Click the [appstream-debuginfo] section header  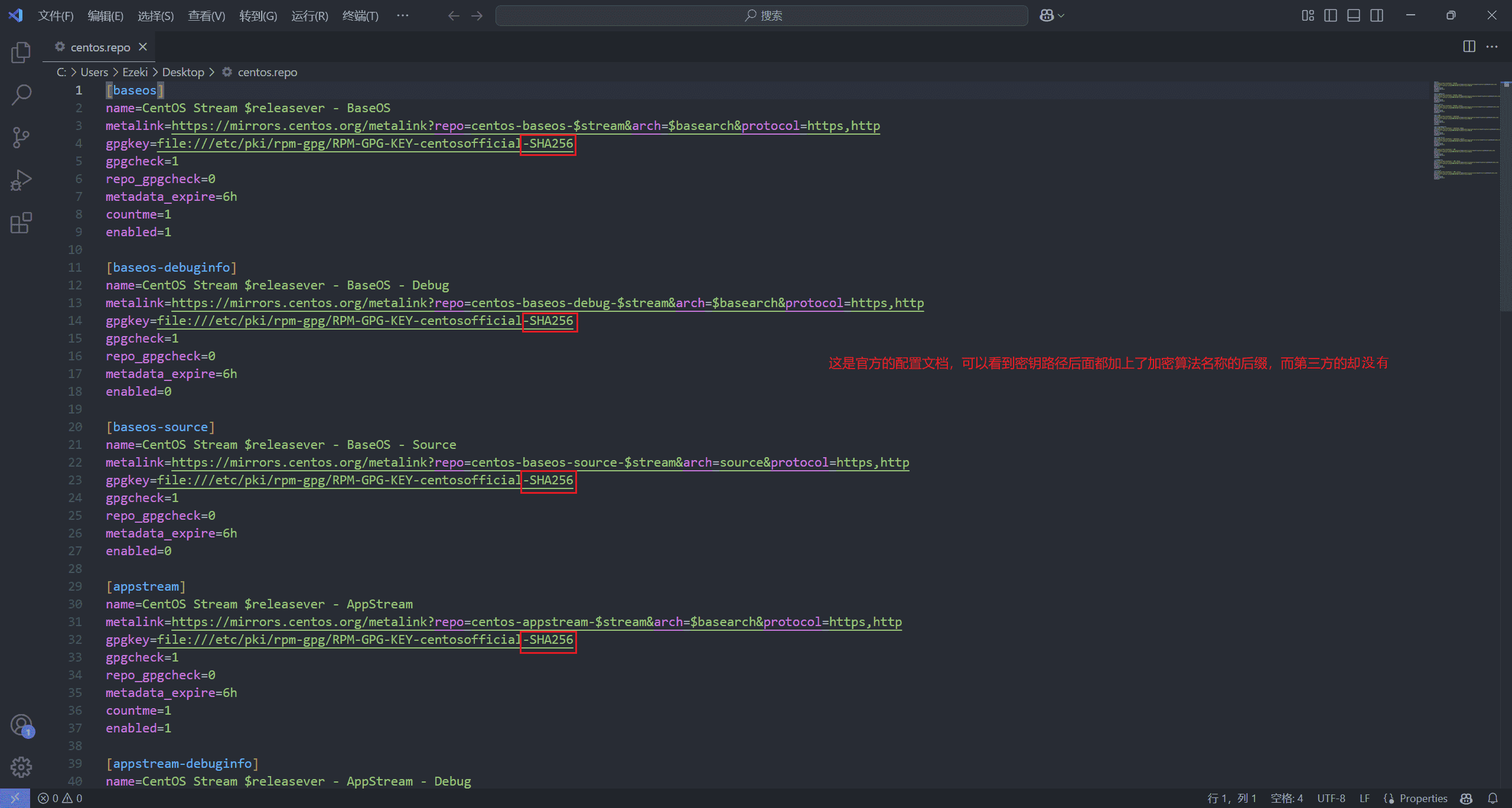coord(183,764)
